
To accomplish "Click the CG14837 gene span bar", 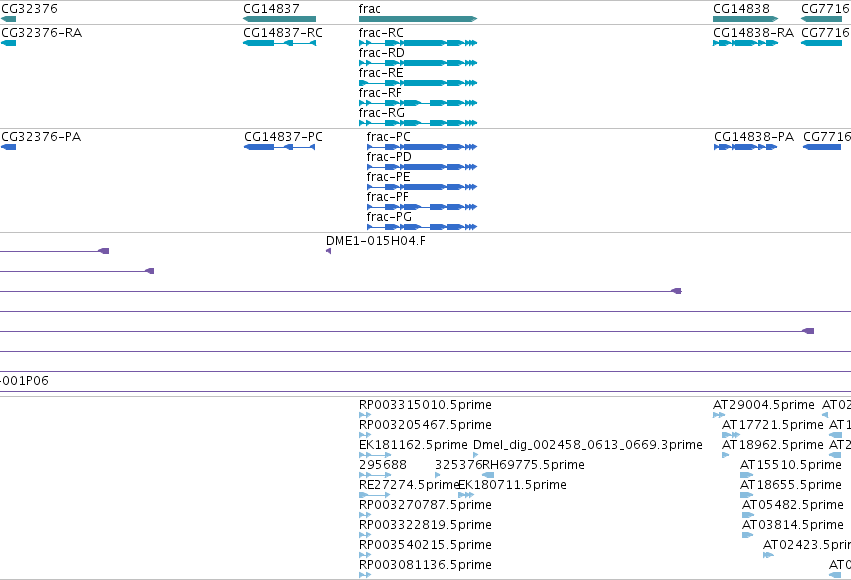I will [x=280, y=19].
